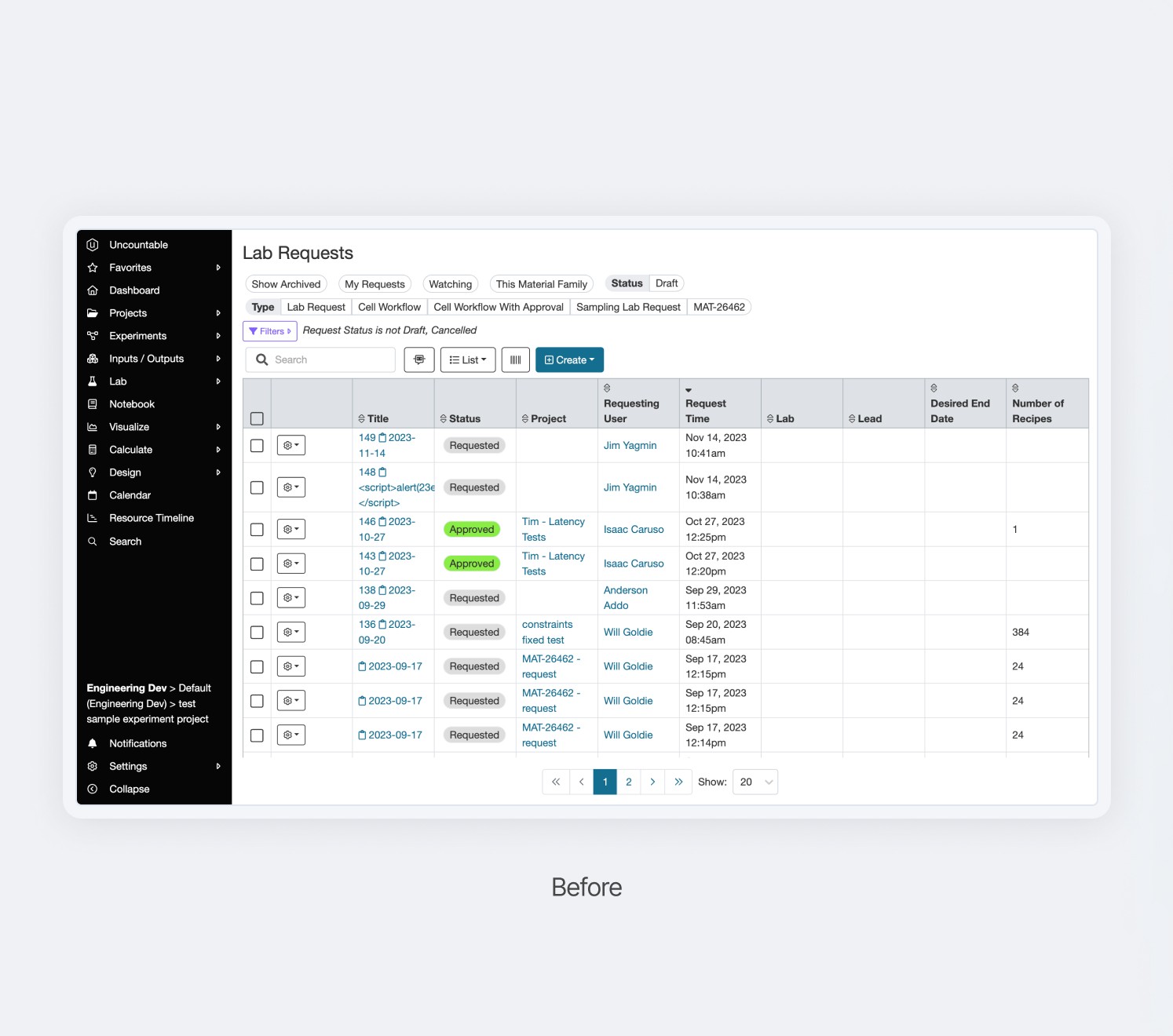The width and height of the screenshot is (1173, 1036).
Task: Click the Visualize chart icon
Action: point(93,427)
